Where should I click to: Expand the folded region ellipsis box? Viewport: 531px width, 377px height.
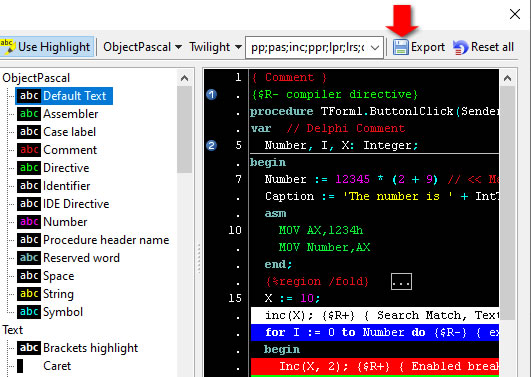coord(401,281)
